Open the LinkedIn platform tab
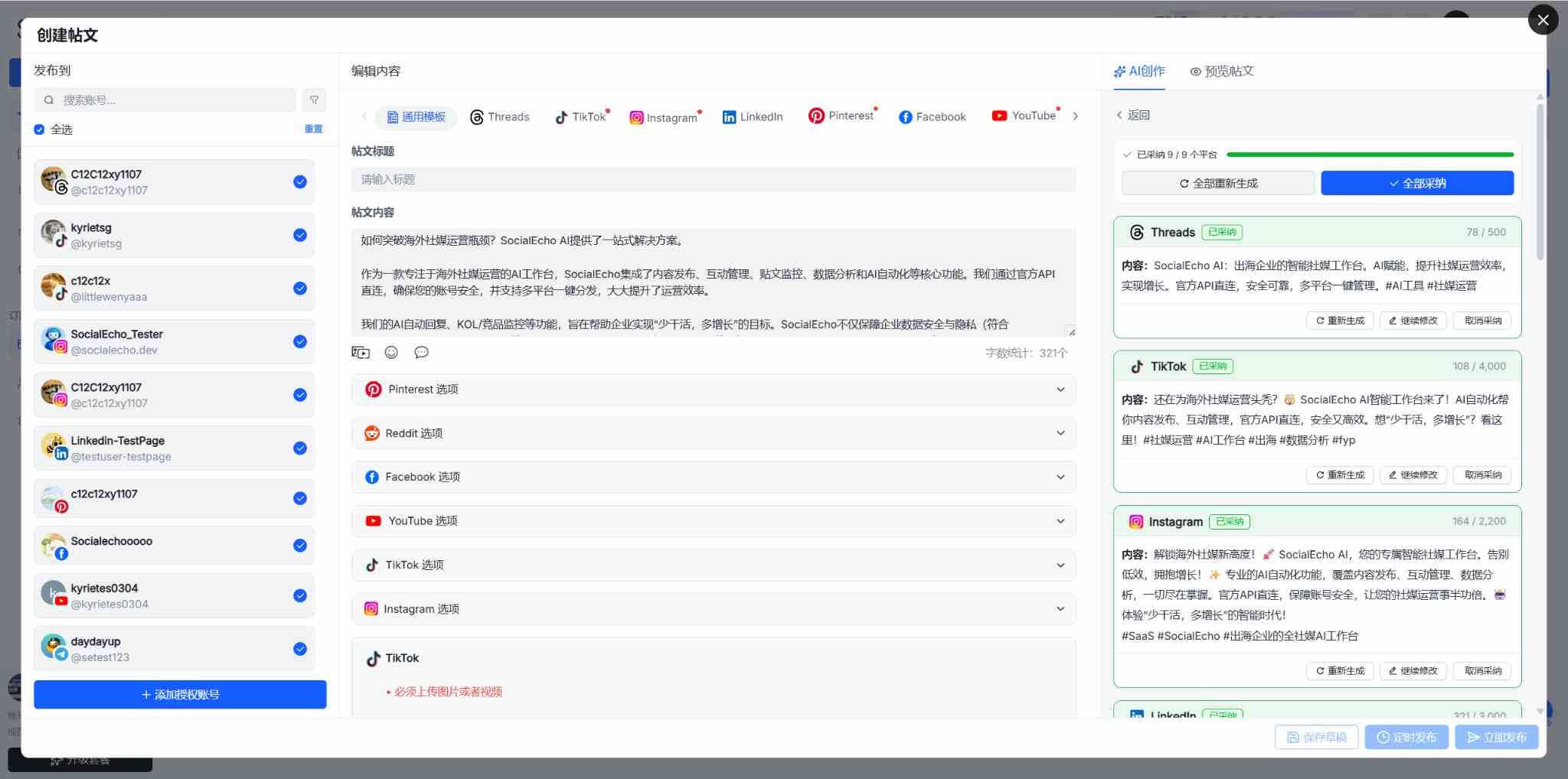This screenshot has width=1568, height=779. 753,117
